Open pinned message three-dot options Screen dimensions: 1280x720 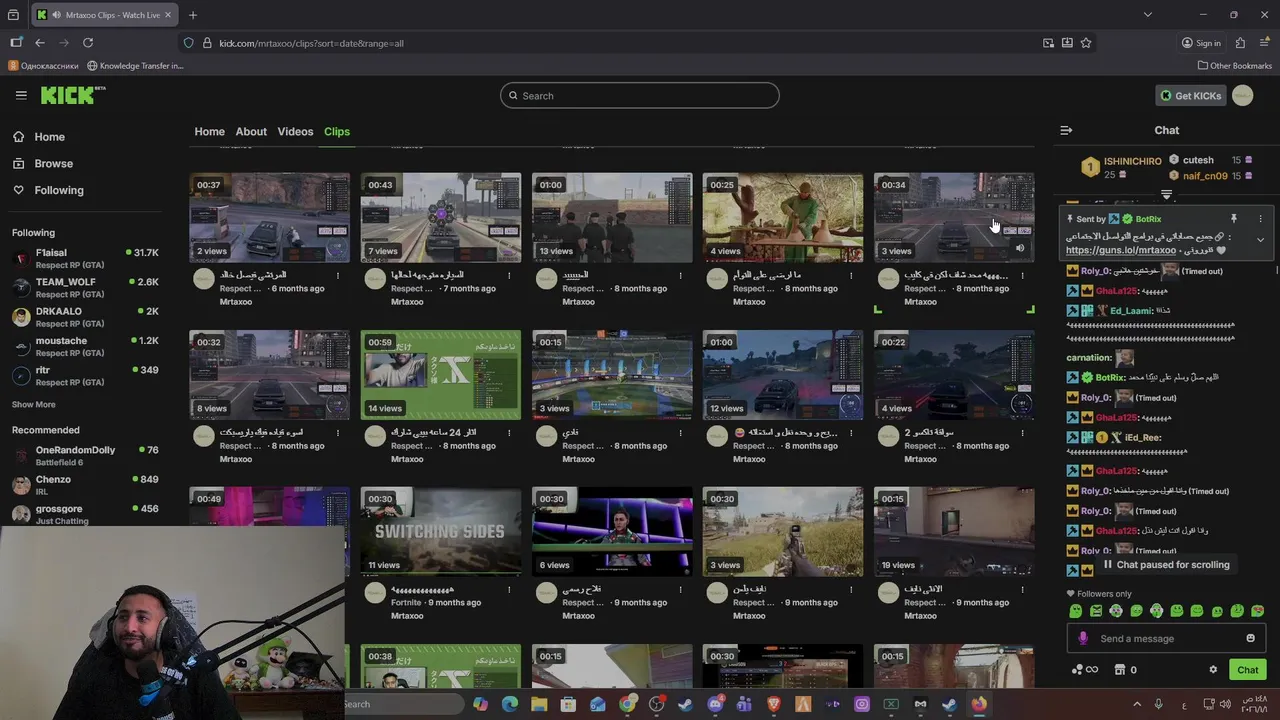coord(1260,218)
